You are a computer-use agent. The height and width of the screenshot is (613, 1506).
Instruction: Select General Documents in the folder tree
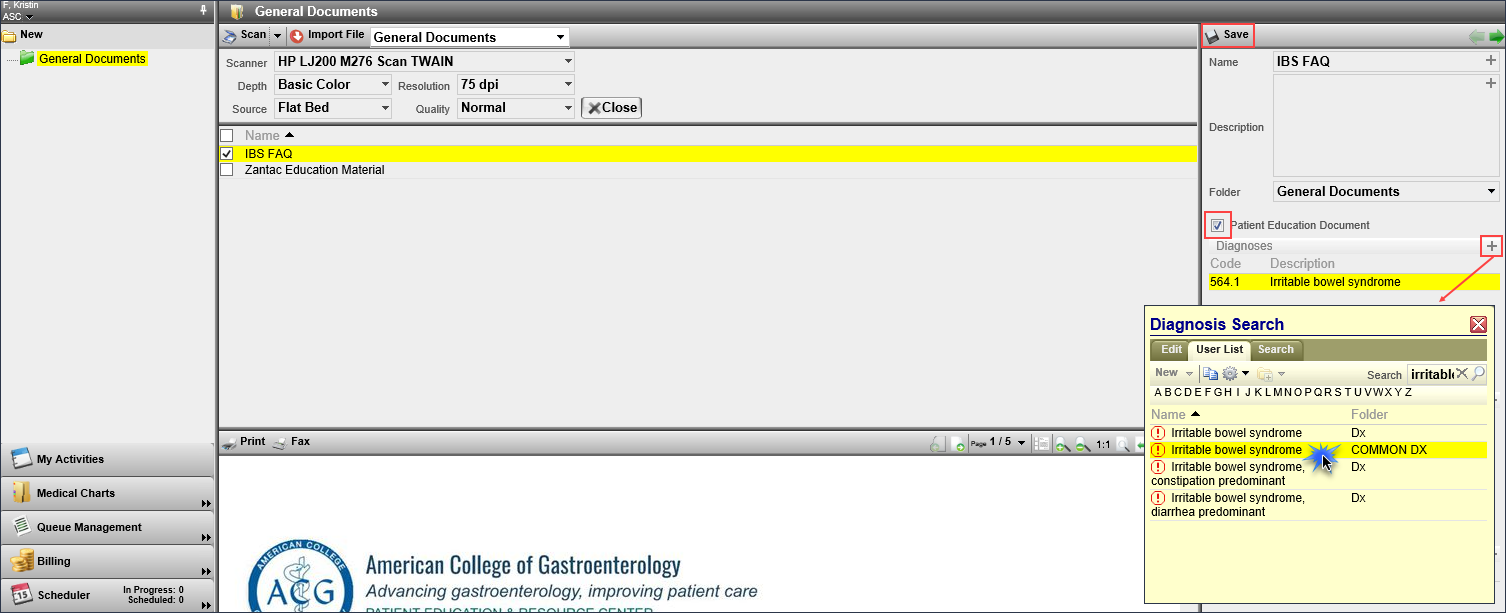pyautogui.click(x=92, y=59)
